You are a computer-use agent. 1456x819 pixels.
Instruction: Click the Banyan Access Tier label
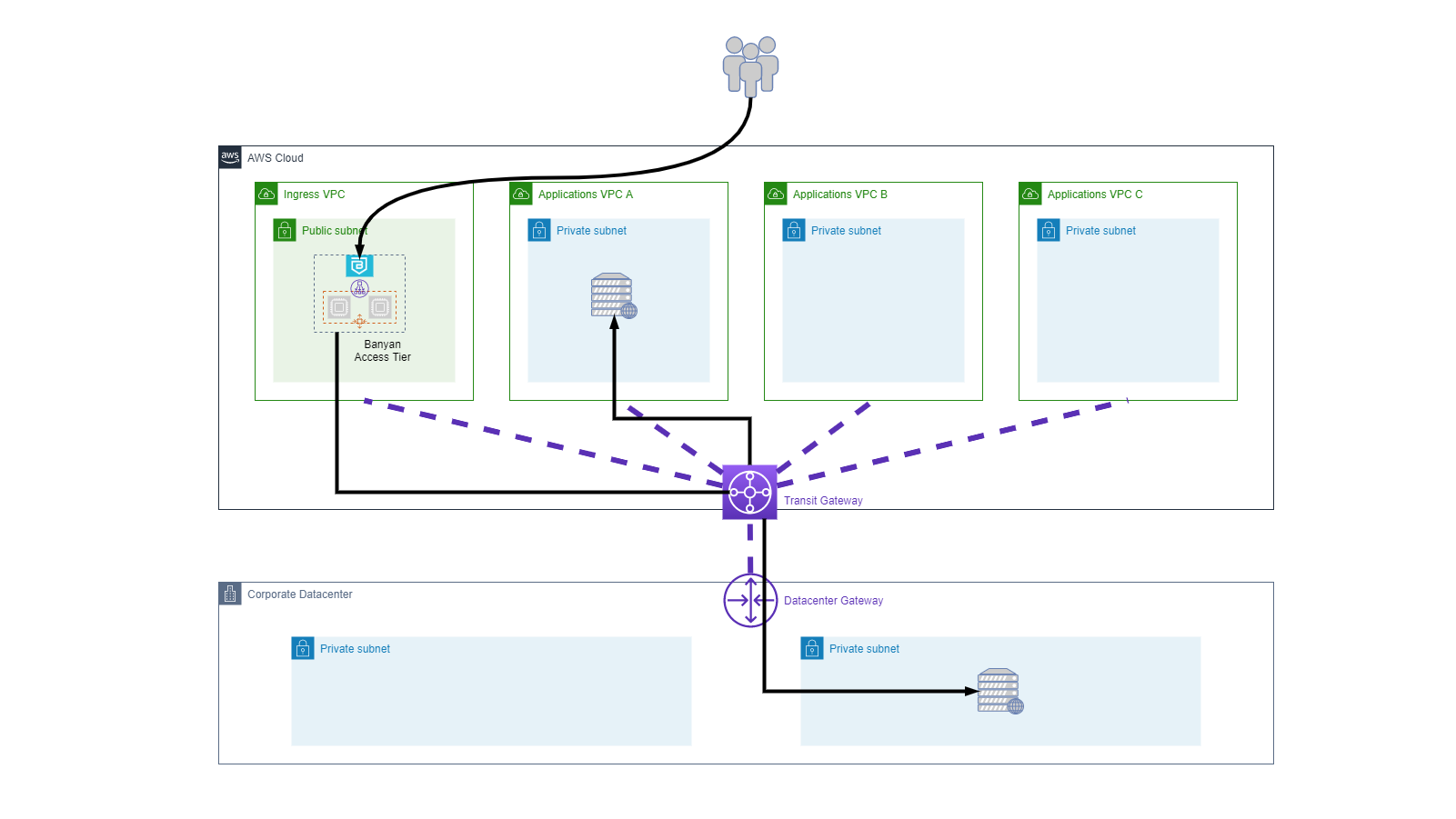click(x=382, y=351)
